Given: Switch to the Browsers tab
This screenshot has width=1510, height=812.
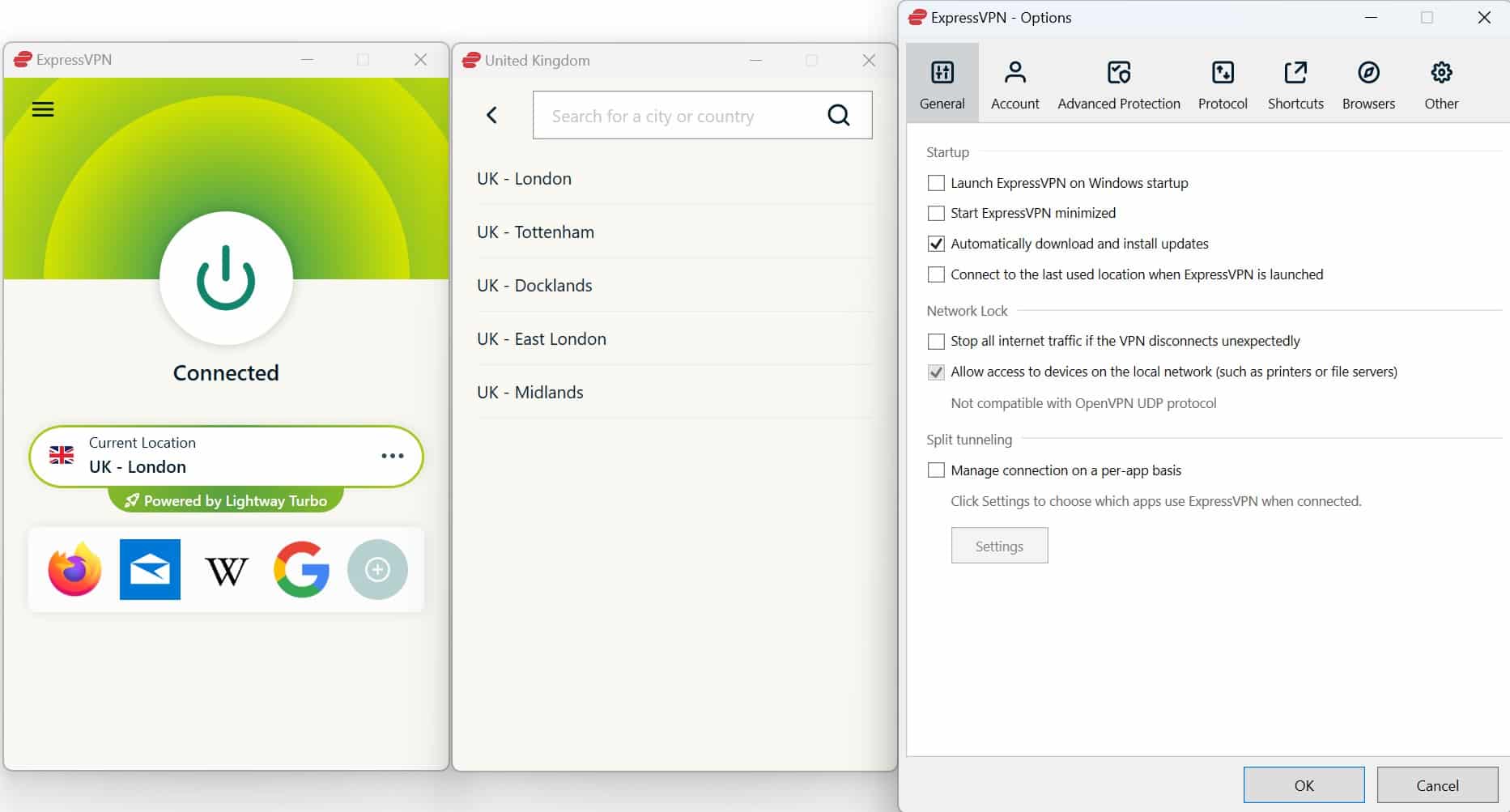Looking at the screenshot, I should (x=1368, y=83).
